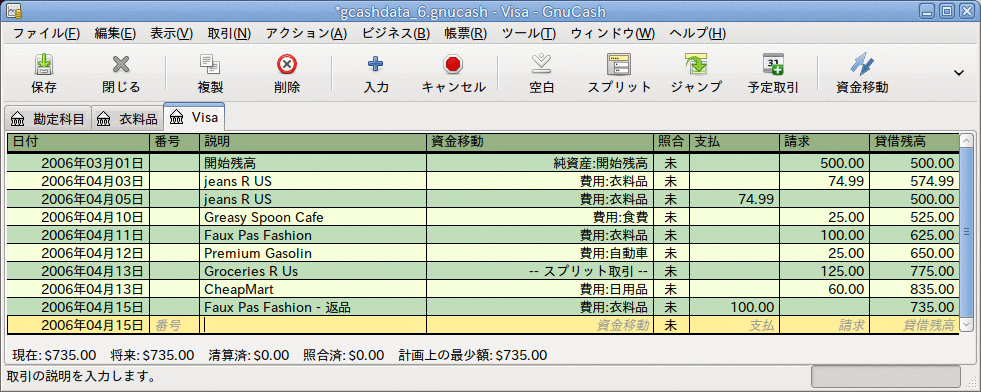Switch to the 勘定科目 tab
981x392 pixels.
coord(48,118)
